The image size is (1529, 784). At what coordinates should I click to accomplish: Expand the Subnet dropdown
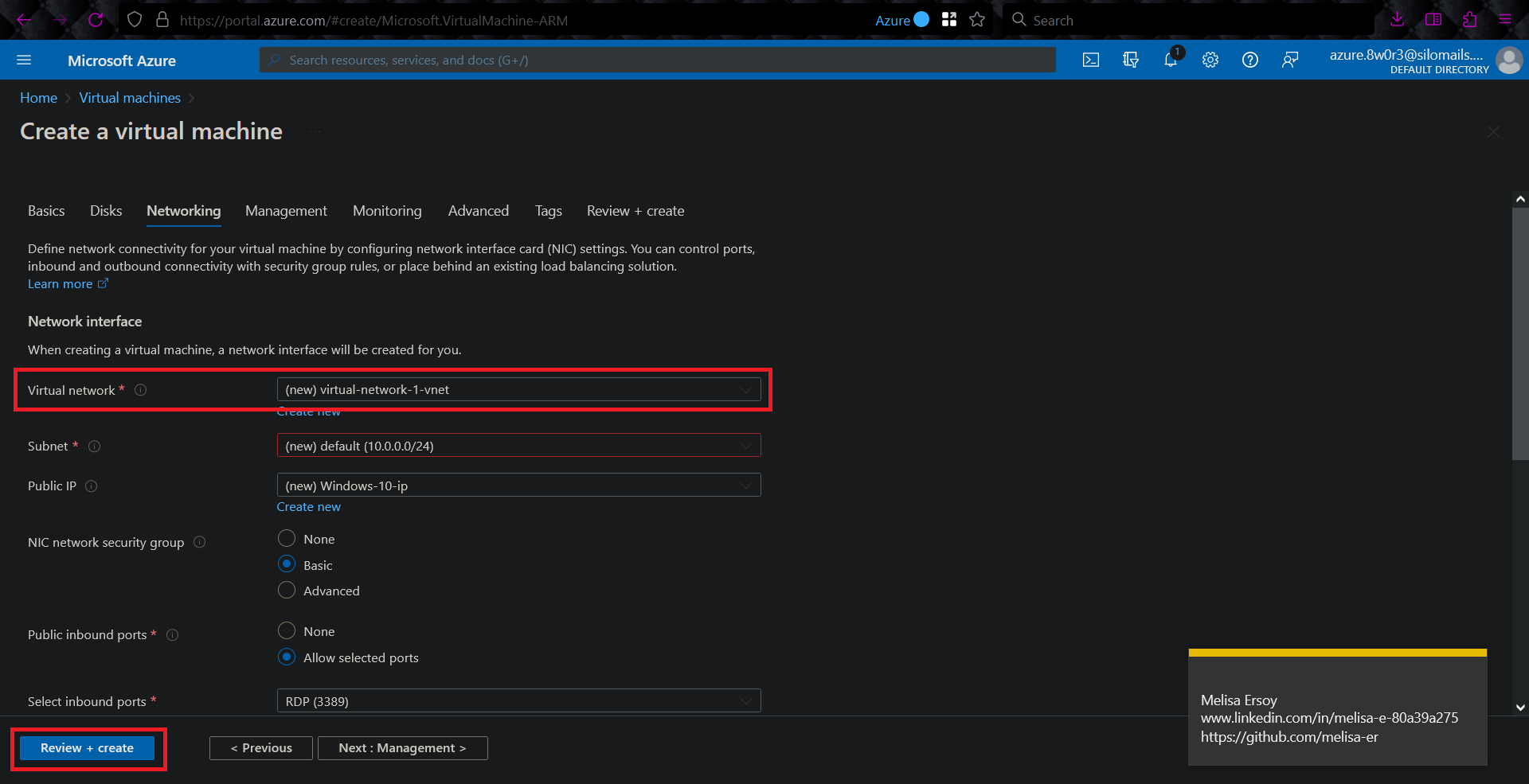coord(518,446)
